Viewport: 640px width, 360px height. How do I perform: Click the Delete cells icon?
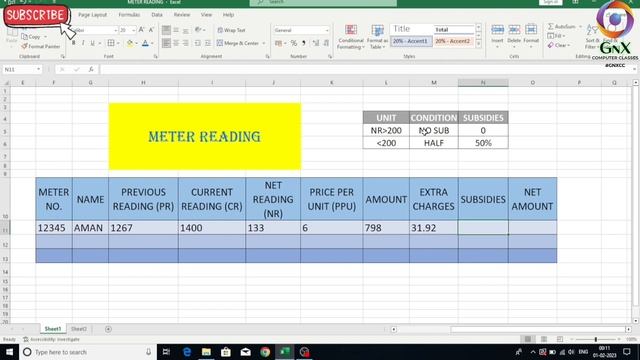point(514,29)
